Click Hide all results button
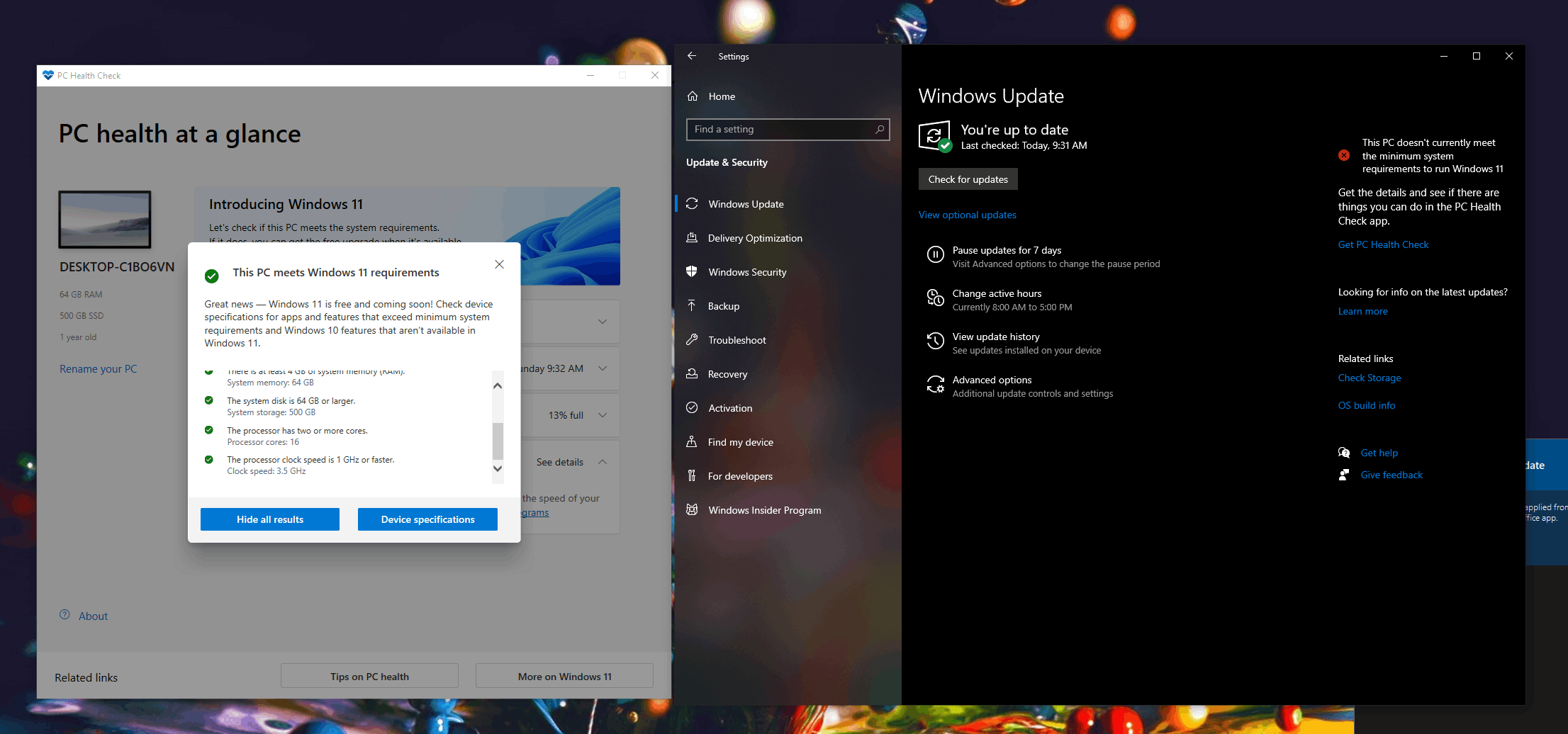The height and width of the screenshot is (734, 1568). pos(270,519)
